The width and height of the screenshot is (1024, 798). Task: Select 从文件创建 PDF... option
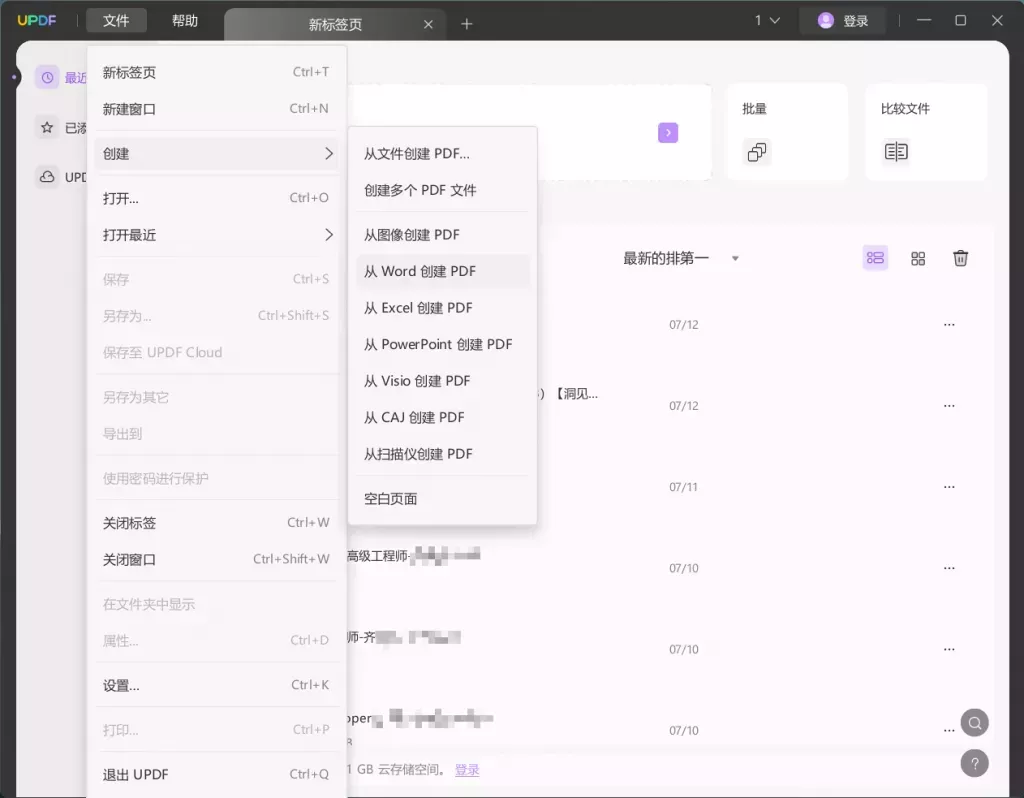pos(442,153)
